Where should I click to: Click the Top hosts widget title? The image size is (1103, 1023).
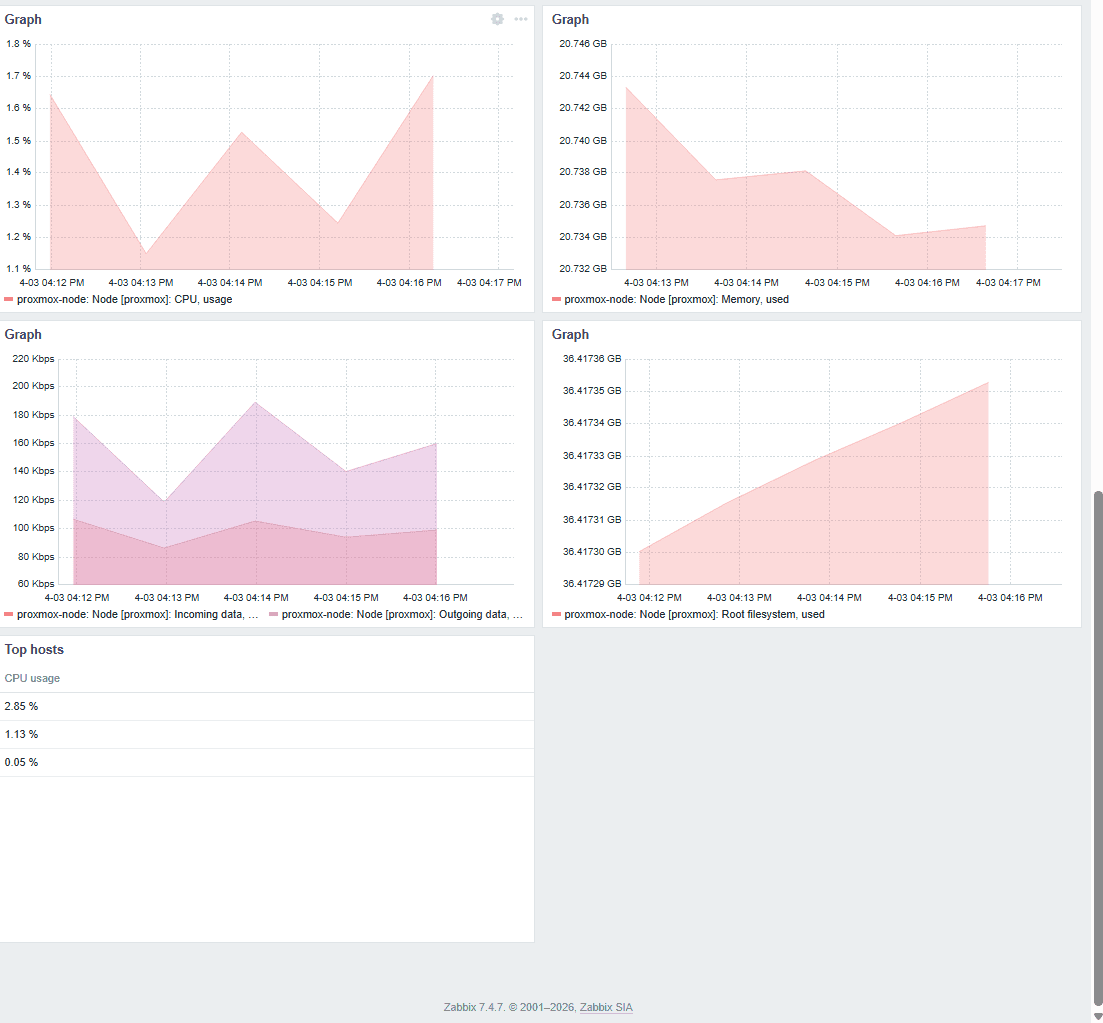point(34,649)
